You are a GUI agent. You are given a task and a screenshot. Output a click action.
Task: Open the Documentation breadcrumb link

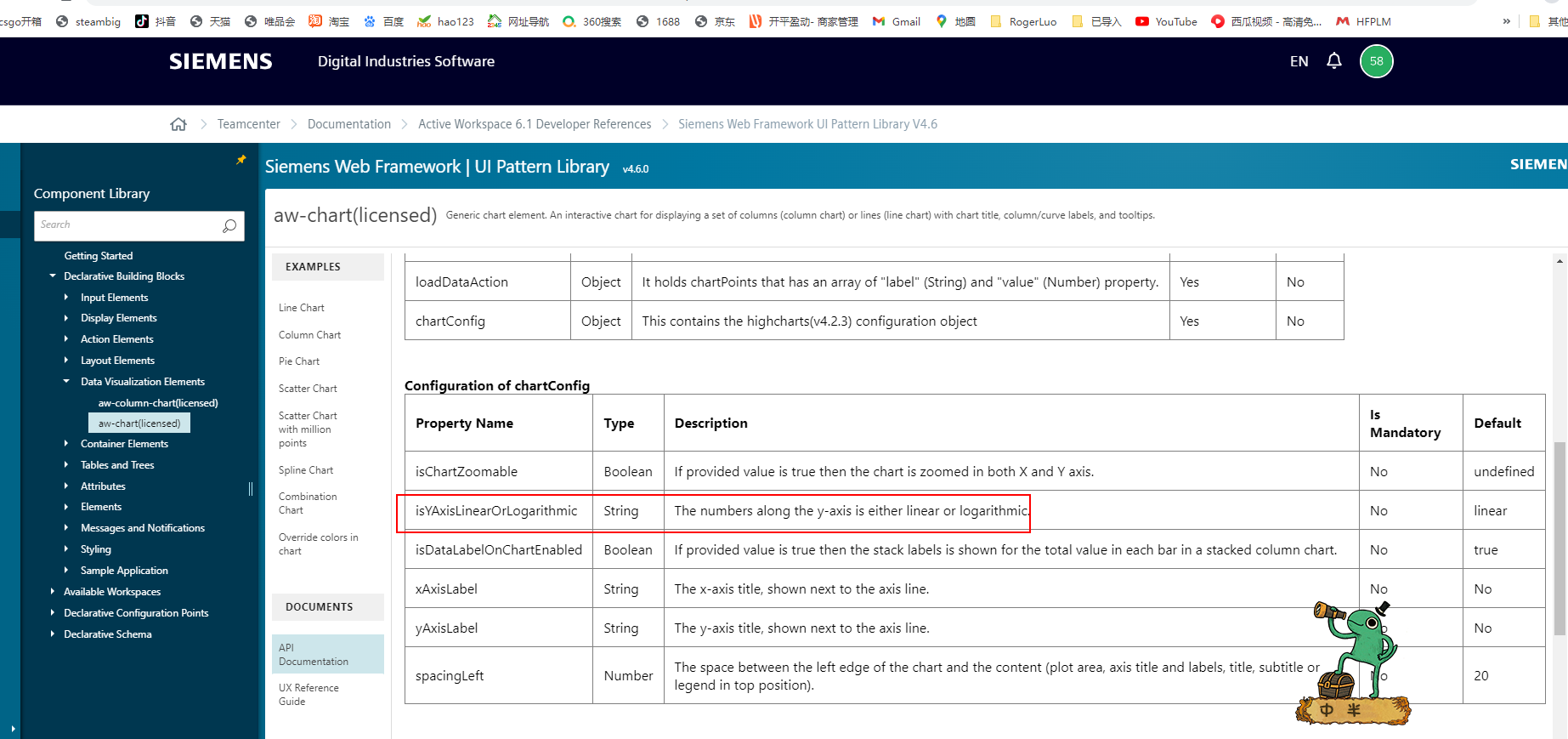[x=349, y=124]
